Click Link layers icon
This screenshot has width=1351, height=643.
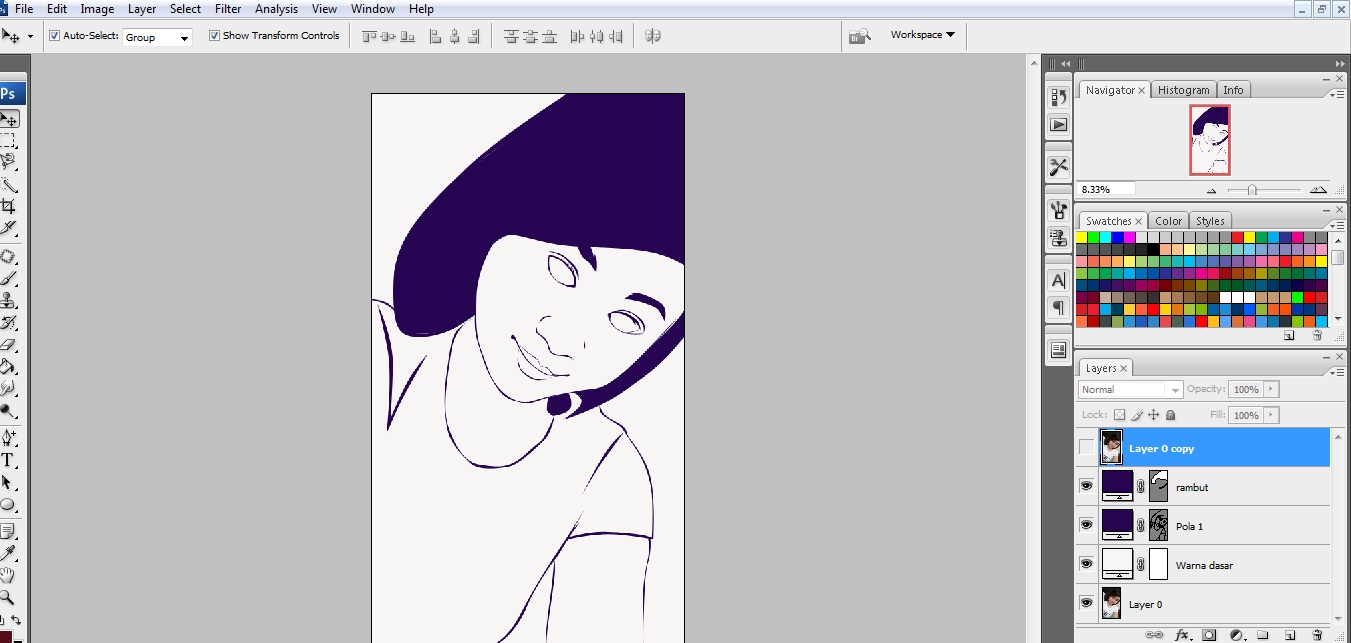coord(1154,634)
